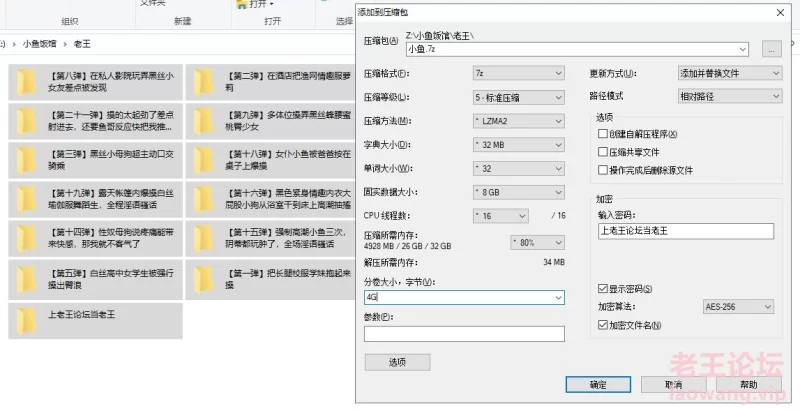Enable 操作完成后删除源文件 option
The height and width of the screenshot is (411, 800).
click(602, 170)
